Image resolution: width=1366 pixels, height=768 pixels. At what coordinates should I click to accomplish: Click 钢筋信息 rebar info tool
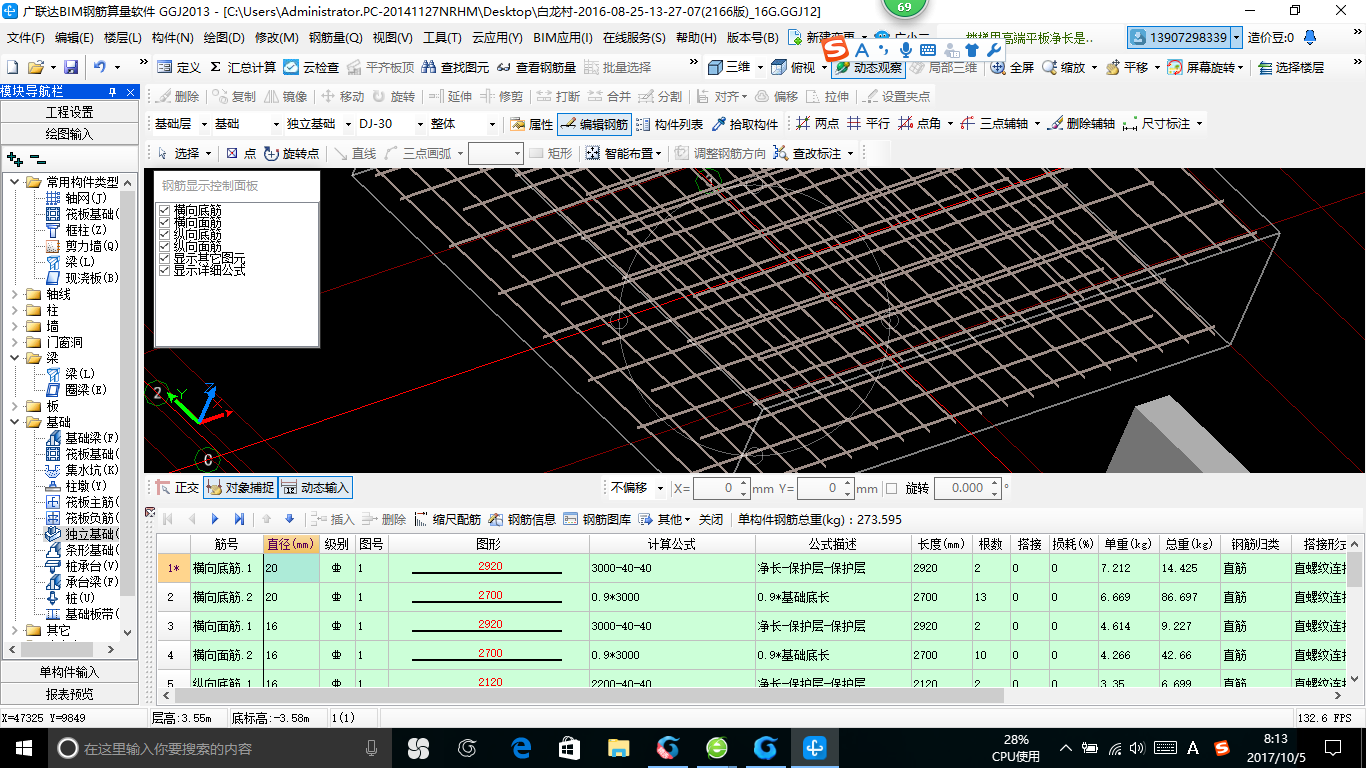[x=522, y=519]
